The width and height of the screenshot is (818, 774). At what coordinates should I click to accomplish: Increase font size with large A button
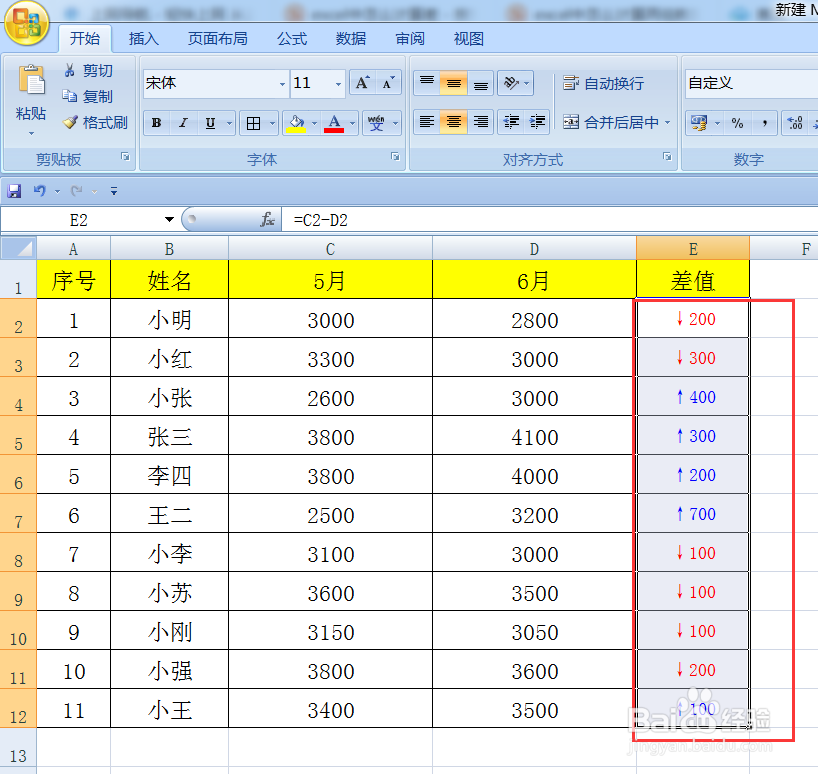(362, 82)
